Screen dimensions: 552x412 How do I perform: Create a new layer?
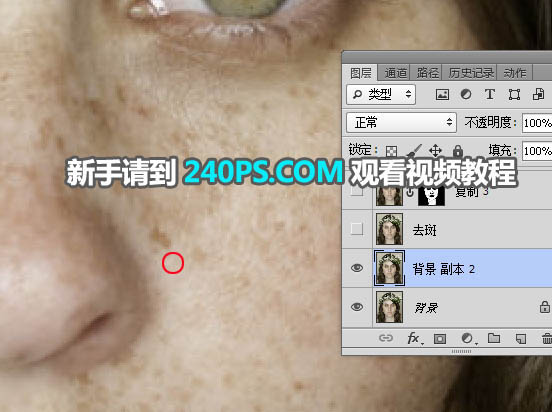(x=521, y=339)
